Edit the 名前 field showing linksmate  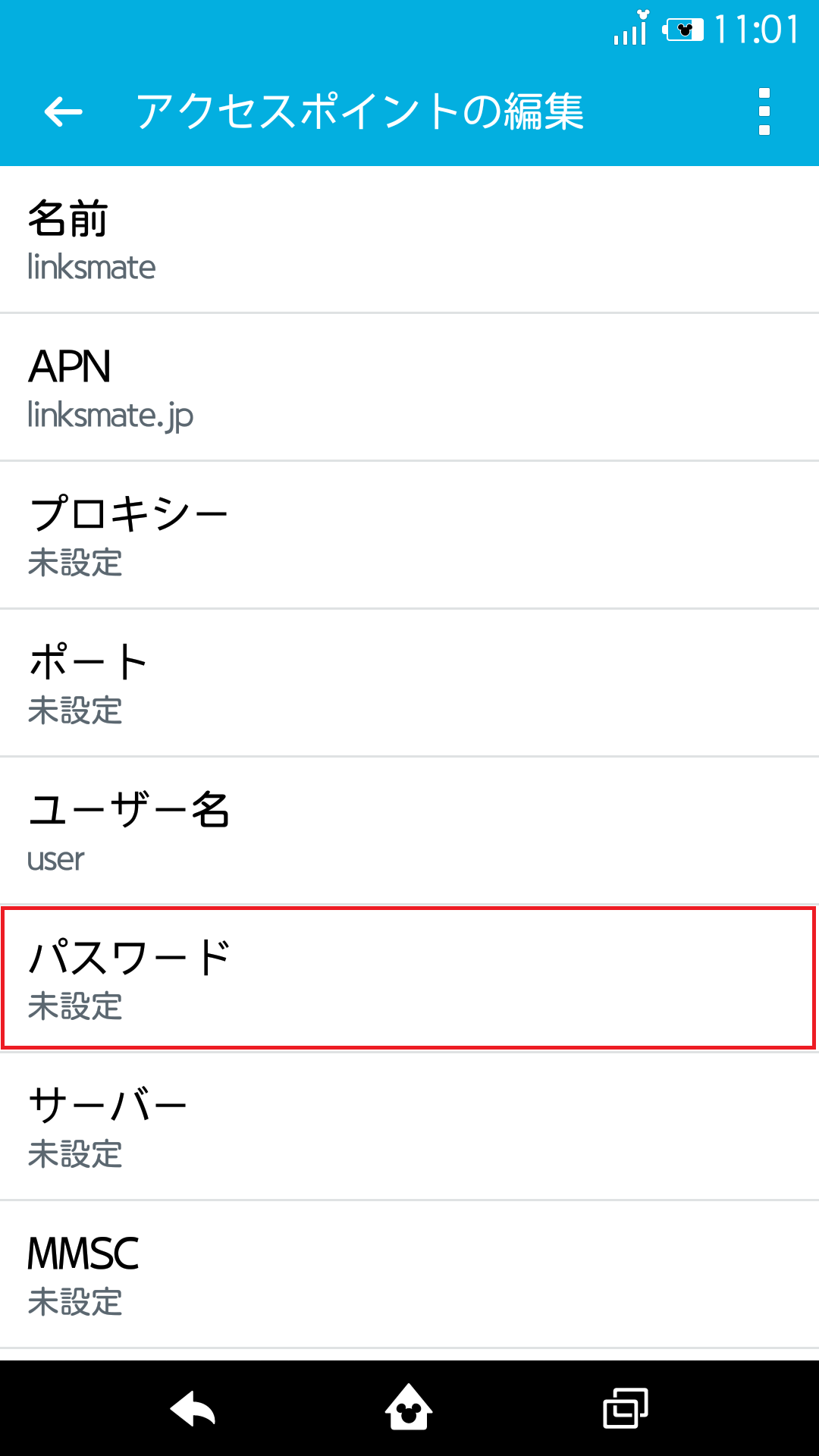(409, 239)
